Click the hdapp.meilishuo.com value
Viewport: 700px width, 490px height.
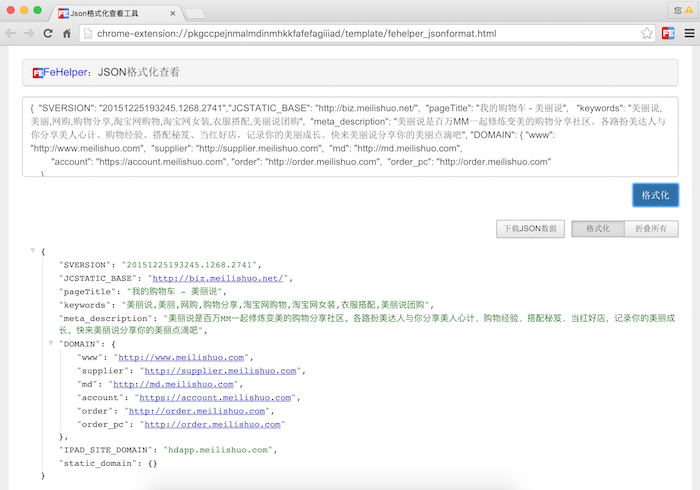click(x=218, y=450)
